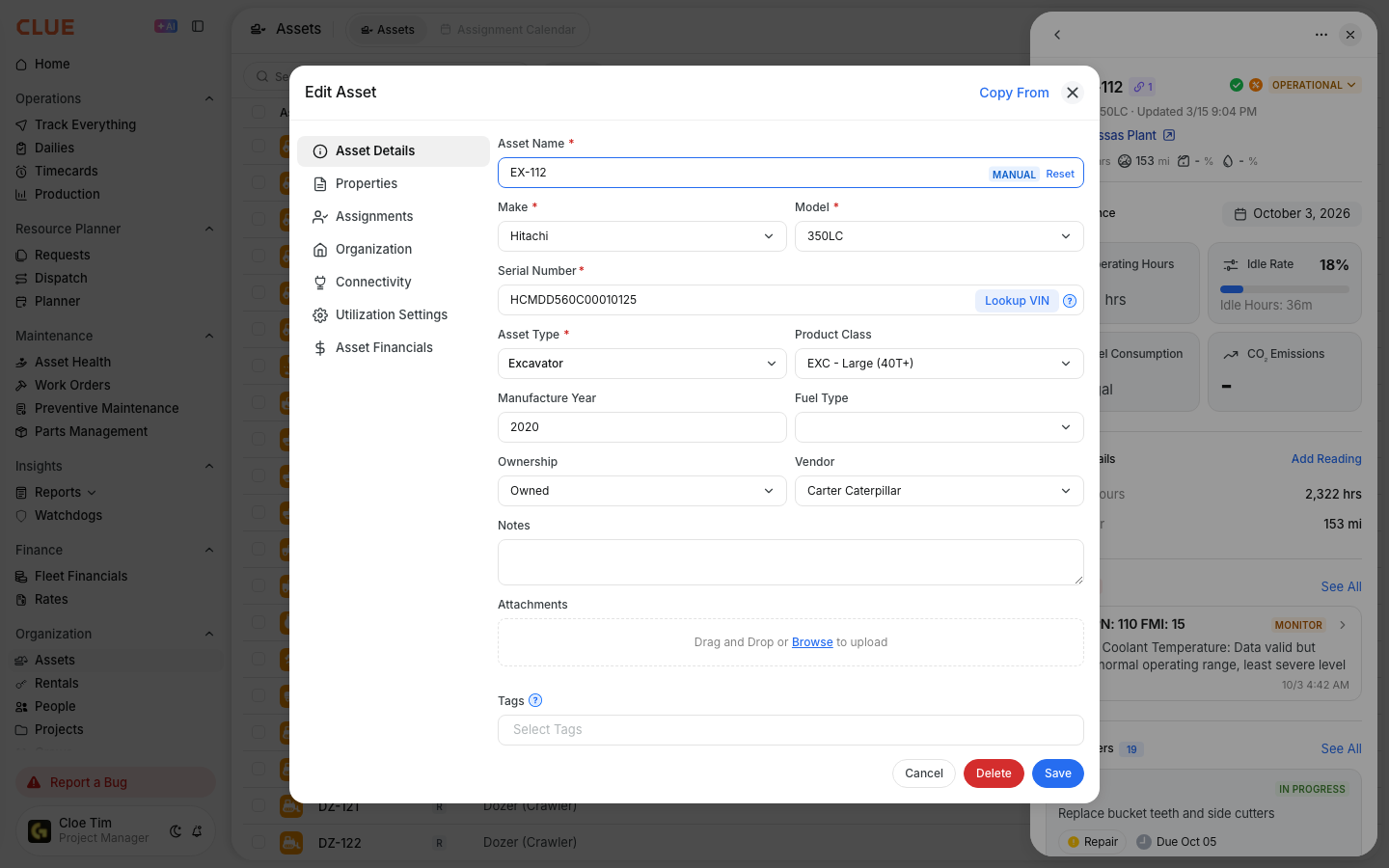Open the empty Fuel Type dropdown

pos(940,427)
